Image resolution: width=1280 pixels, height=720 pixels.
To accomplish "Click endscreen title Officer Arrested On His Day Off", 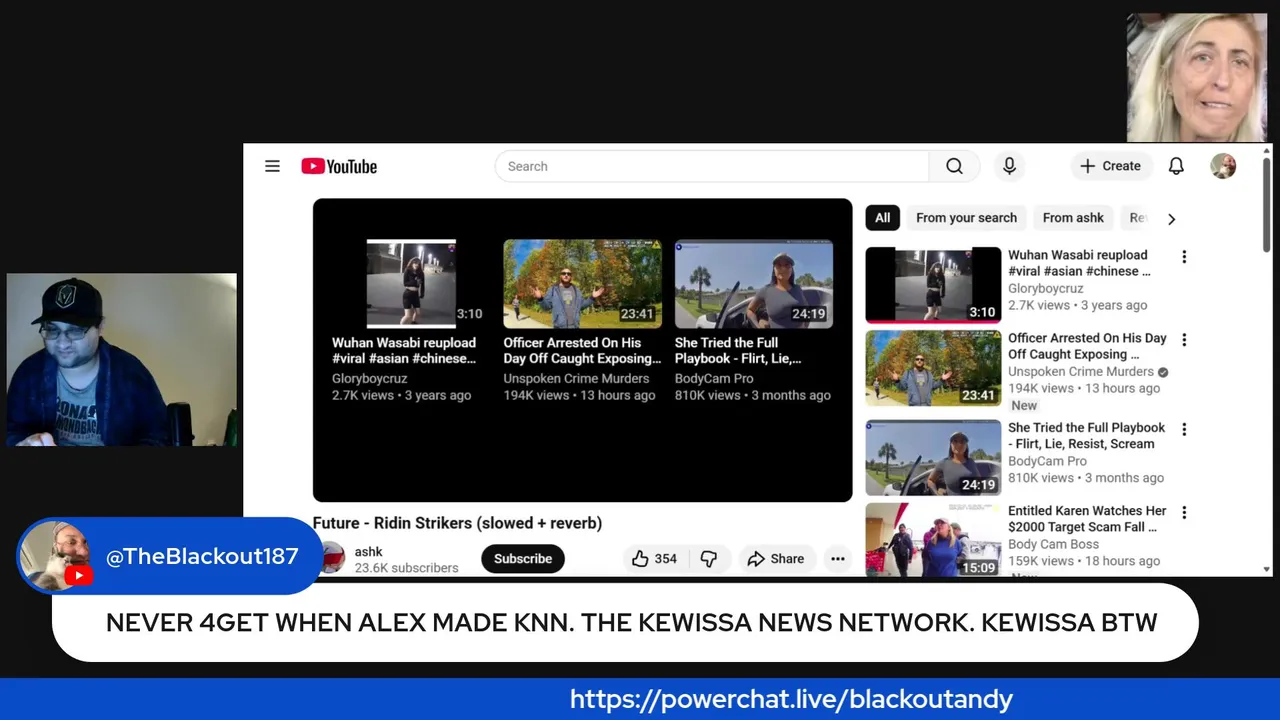I will coord(582,350).
